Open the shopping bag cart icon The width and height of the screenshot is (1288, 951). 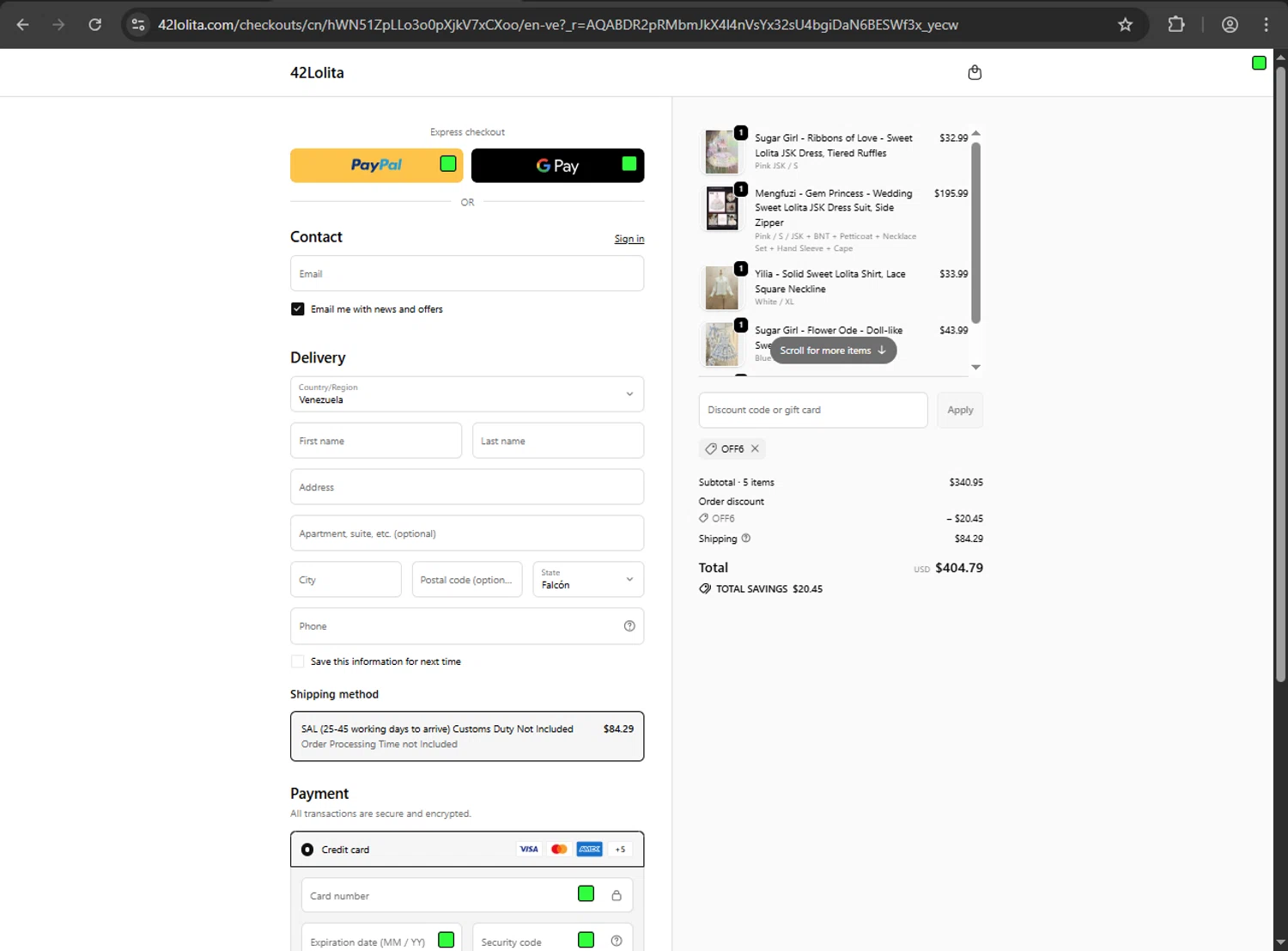(975, 72)
